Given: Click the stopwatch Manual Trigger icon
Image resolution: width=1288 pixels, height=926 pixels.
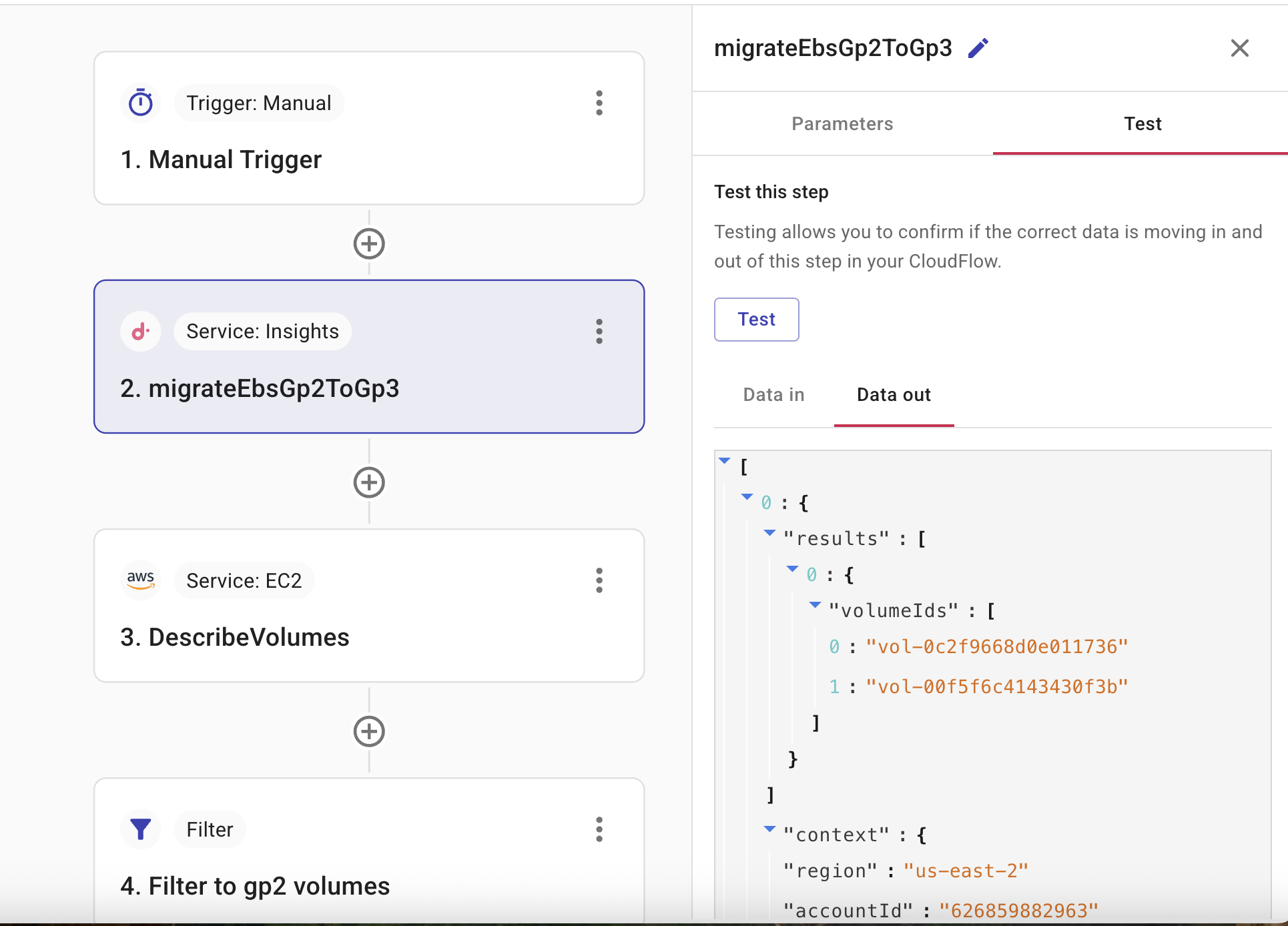Looking at the screenshot, I should click(141, 103).
